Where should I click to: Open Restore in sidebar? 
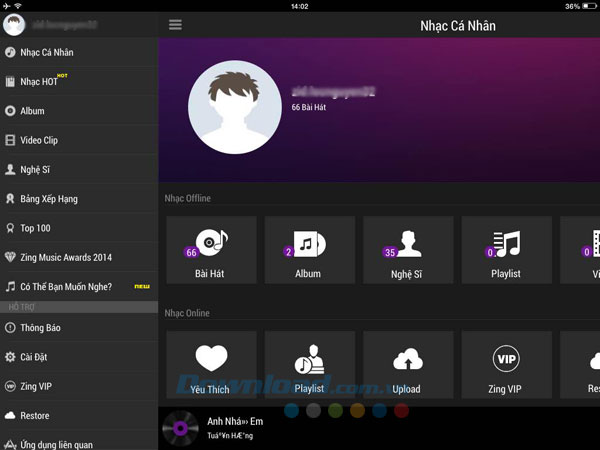[79, 416]
